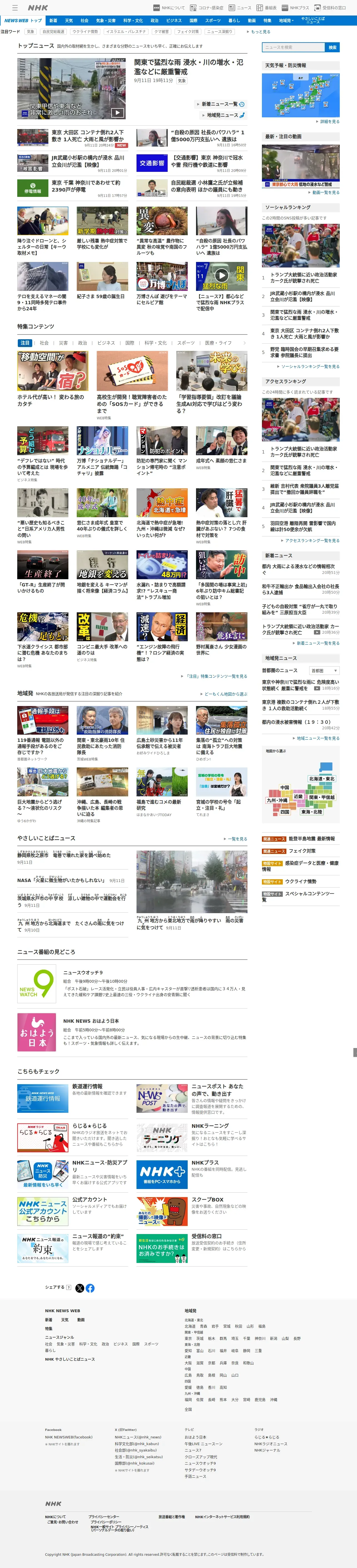This screenshot has height=1568, width=357.
Task: Open the ニュースポスト News Post banner
Action: [x=162, y=1098]
